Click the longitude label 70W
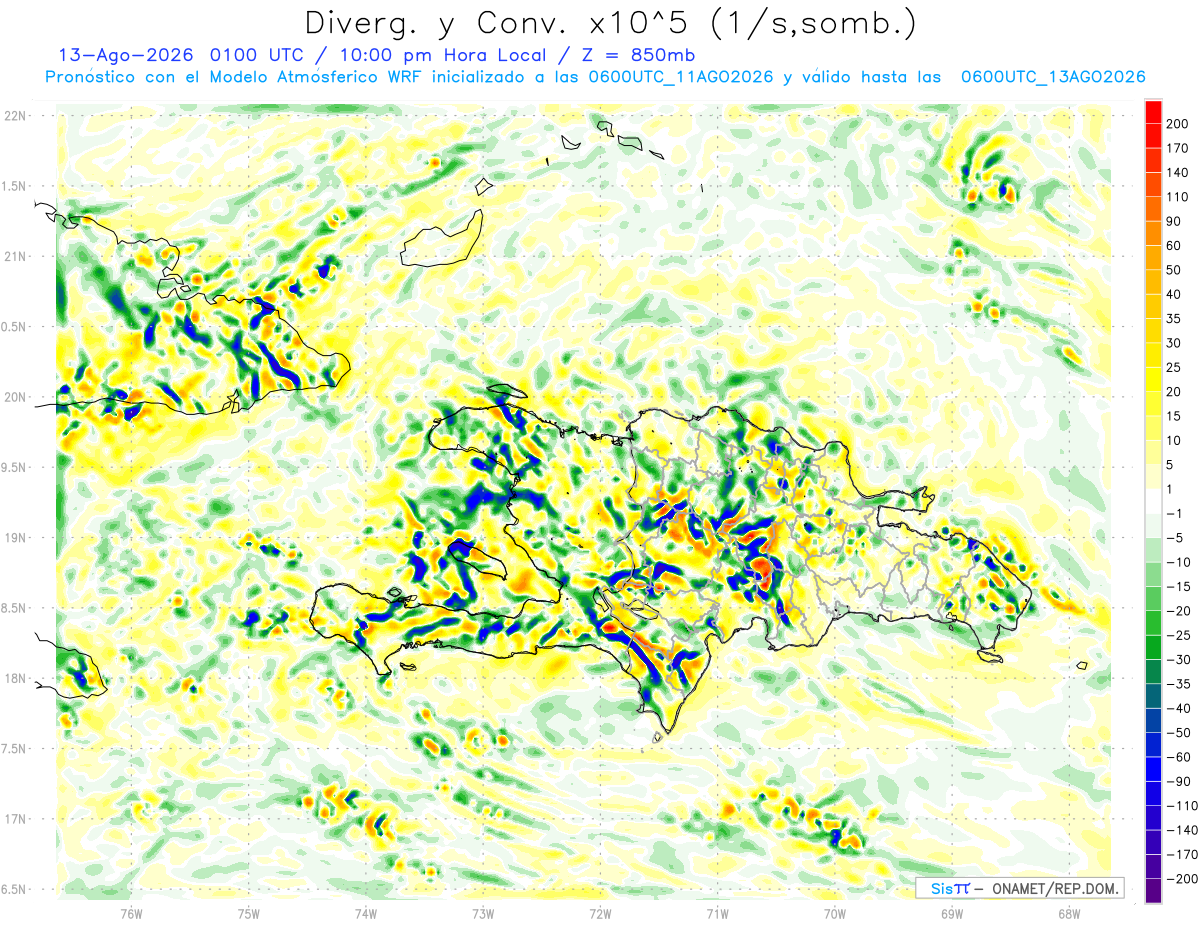Screen dimensions: 1200x927 tap(835, 913)
